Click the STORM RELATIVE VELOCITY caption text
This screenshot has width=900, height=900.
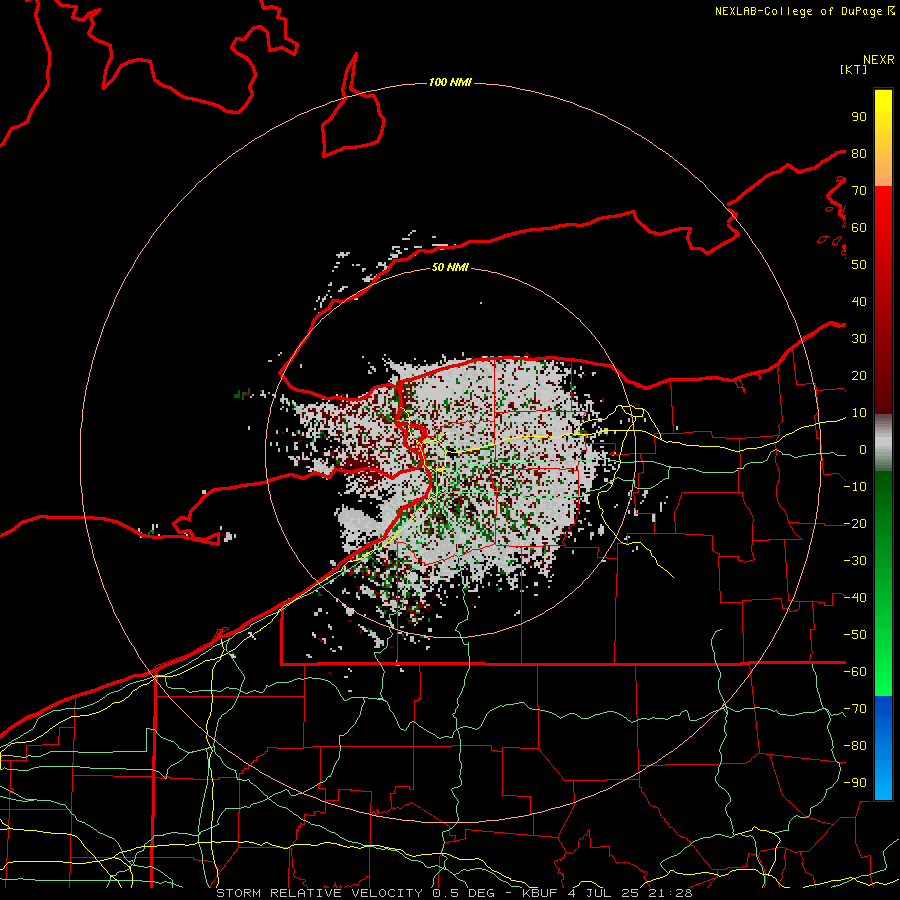click(319, 893)
